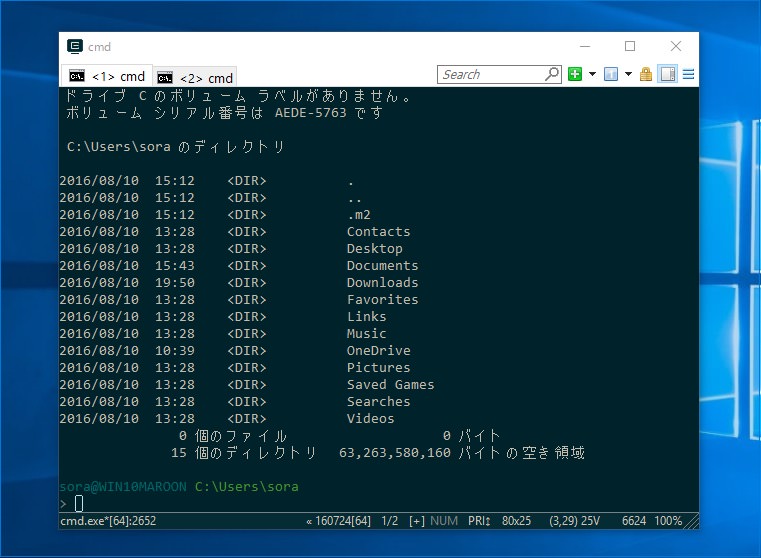Image resolution: width=761 pixels, height=558 pixels.
Task: Click the Desktop directory name
Action: pos(375,249)
